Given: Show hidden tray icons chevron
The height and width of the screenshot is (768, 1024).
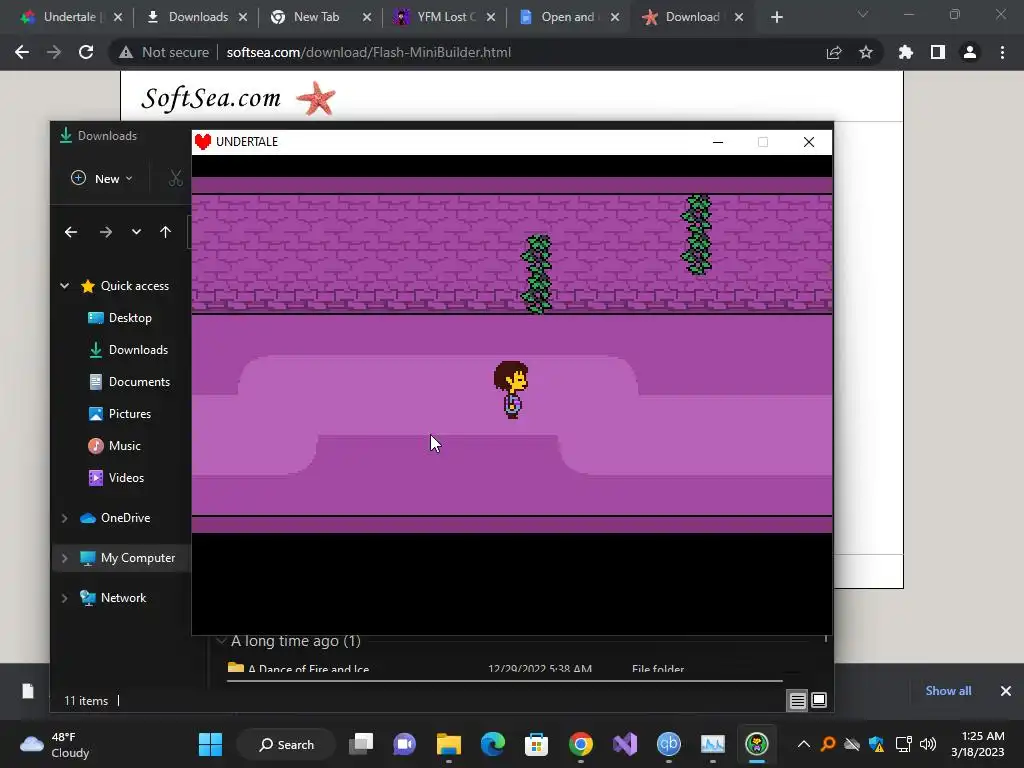Looking at the screenshot, I should click(804, 744).
